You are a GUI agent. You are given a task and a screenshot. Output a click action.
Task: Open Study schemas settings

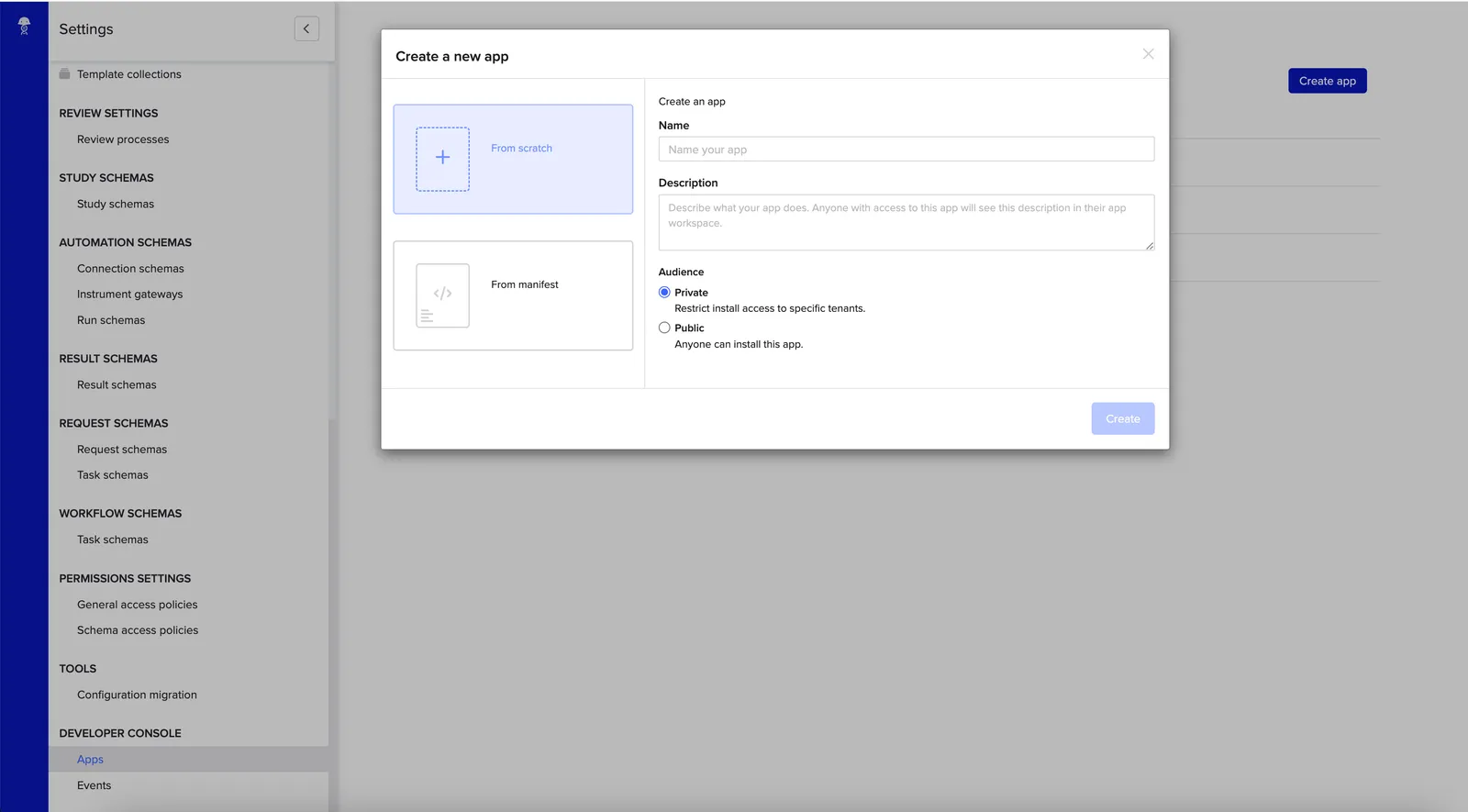[116, 204]
